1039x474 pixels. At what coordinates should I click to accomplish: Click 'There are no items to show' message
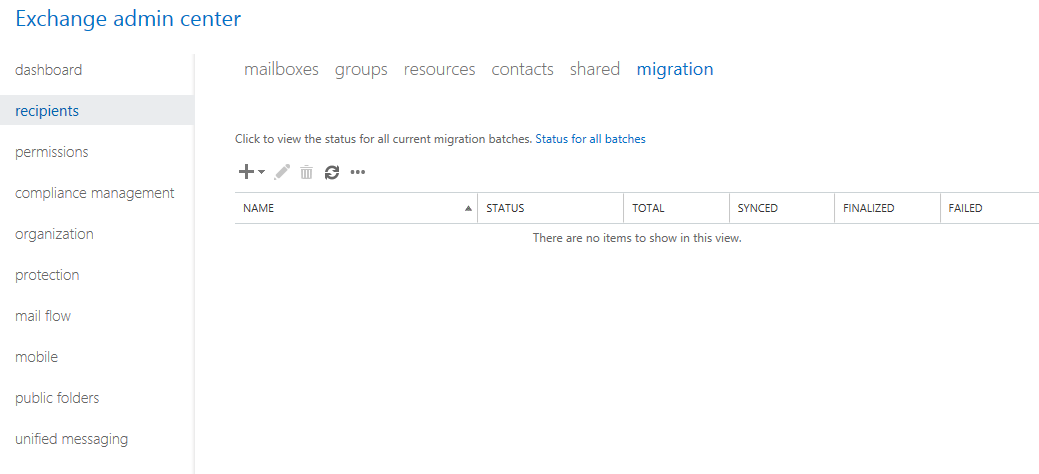(637, 238)
